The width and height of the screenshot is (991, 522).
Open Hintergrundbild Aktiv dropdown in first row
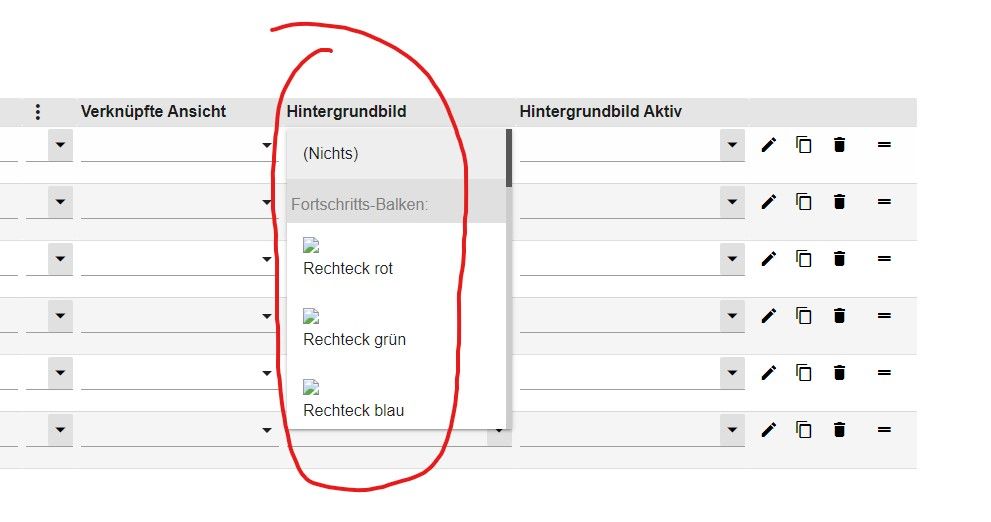tap(733, 146)
